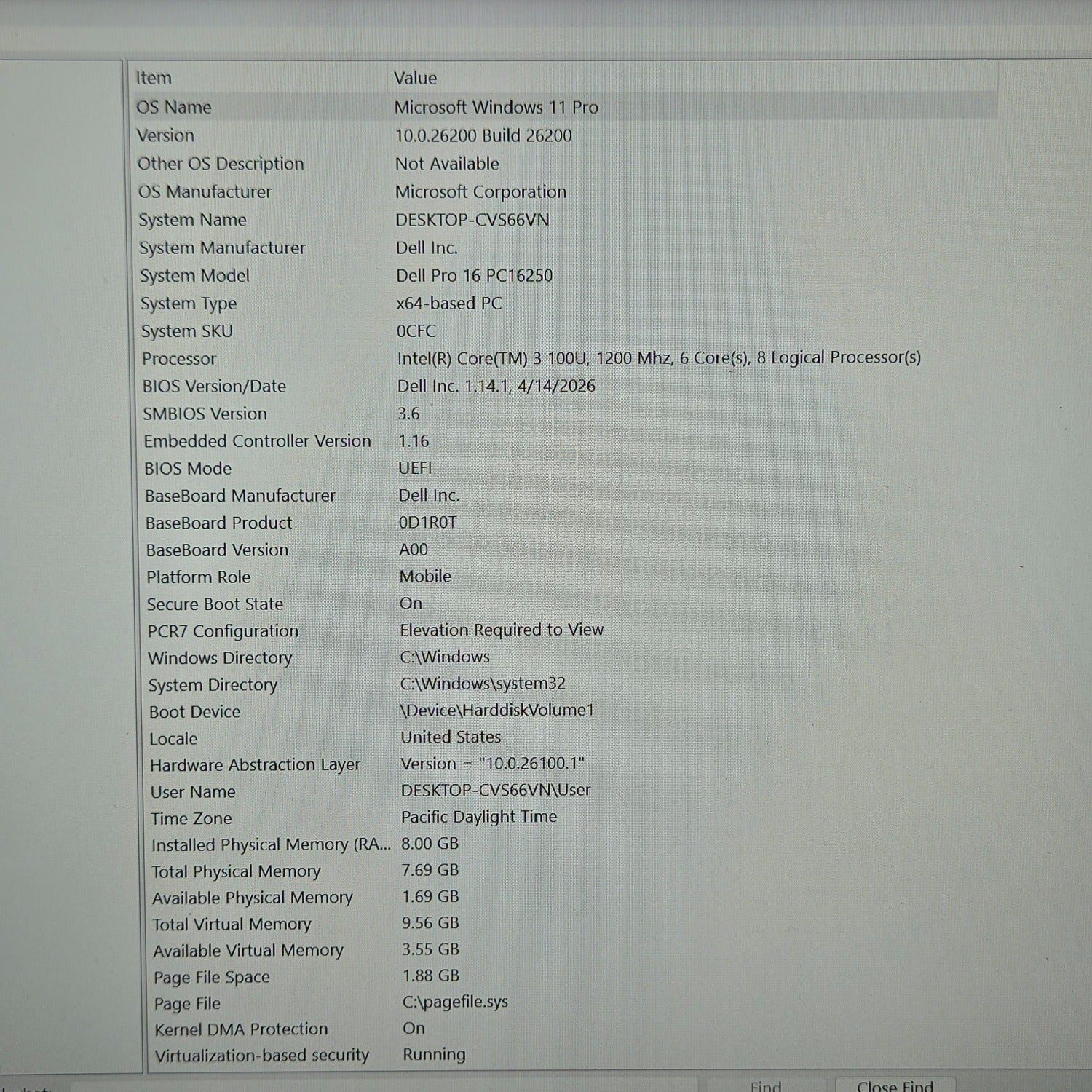This screenshot has height=1092, width=1092.
Task: Click the Hardware Abstraction Layer item
Action: coord(255,765)
